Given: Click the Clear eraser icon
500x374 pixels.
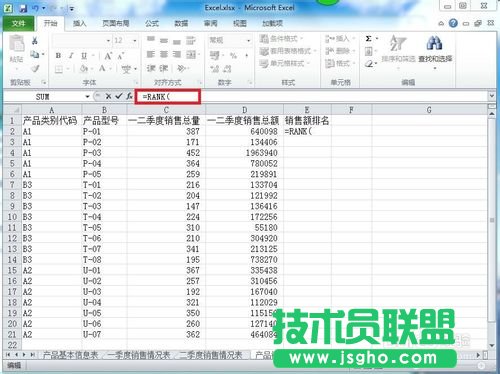Looking at the screenshot, I should point(369,63).
